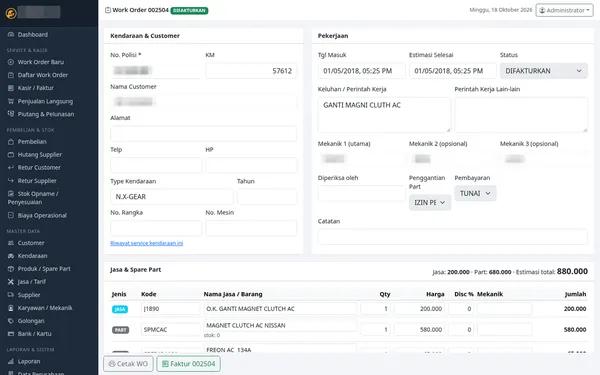Click the Work Order Baru plus icon
The height and width of the screenshot is (375, 600).
coord(11,62)
